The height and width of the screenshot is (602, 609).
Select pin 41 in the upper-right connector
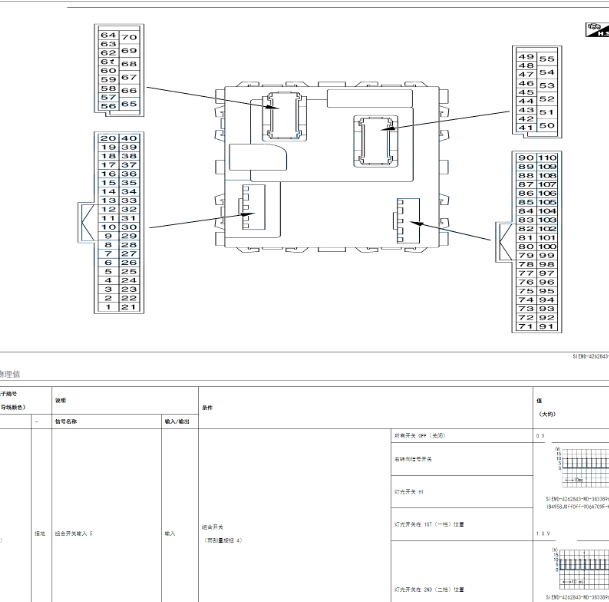click(x=526, y=128)
